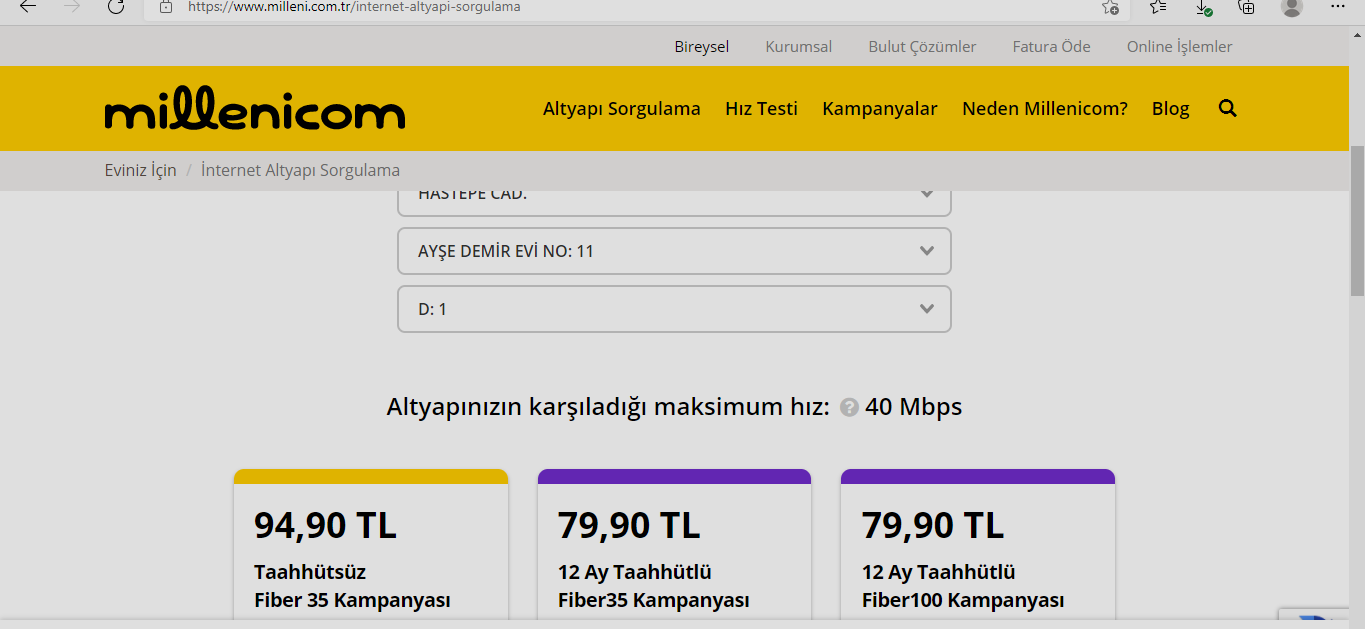This screenshot has width=1365, height=629.
Task: Click the Eviniz İçin breadcrumb
Action: tap(141, 170)
